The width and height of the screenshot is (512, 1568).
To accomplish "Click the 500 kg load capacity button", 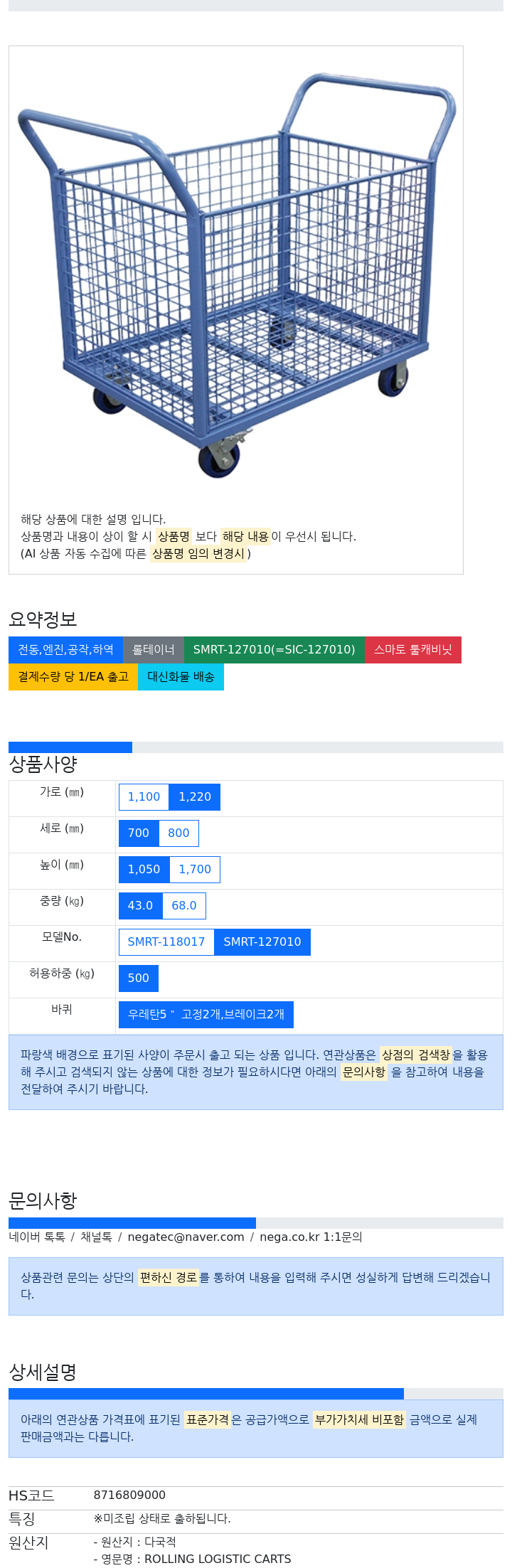I will [x=139, y=978].
